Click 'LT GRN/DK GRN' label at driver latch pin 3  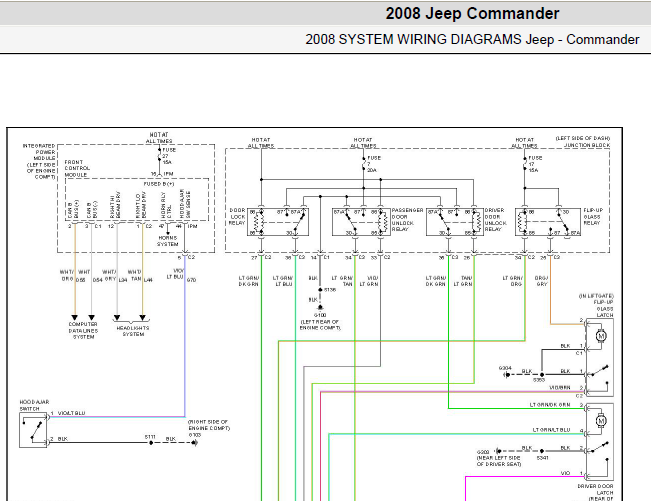pyautogui.click(x=550, y=405)
